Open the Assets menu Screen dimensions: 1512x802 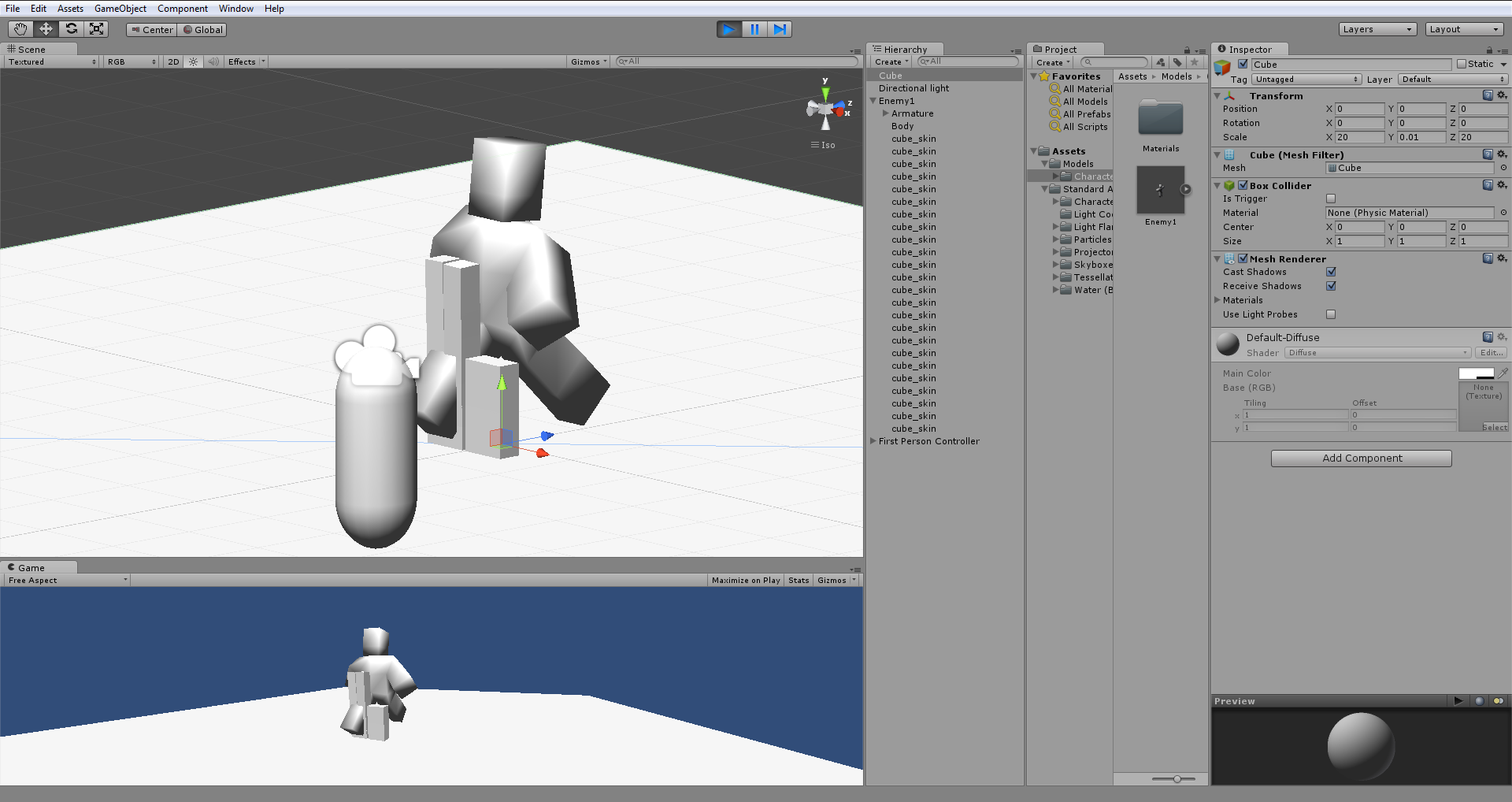coord(70,9)
